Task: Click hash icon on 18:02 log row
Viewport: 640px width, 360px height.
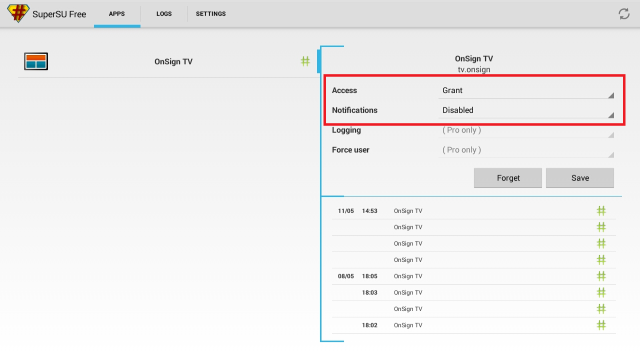Action: tap(601, 325)
